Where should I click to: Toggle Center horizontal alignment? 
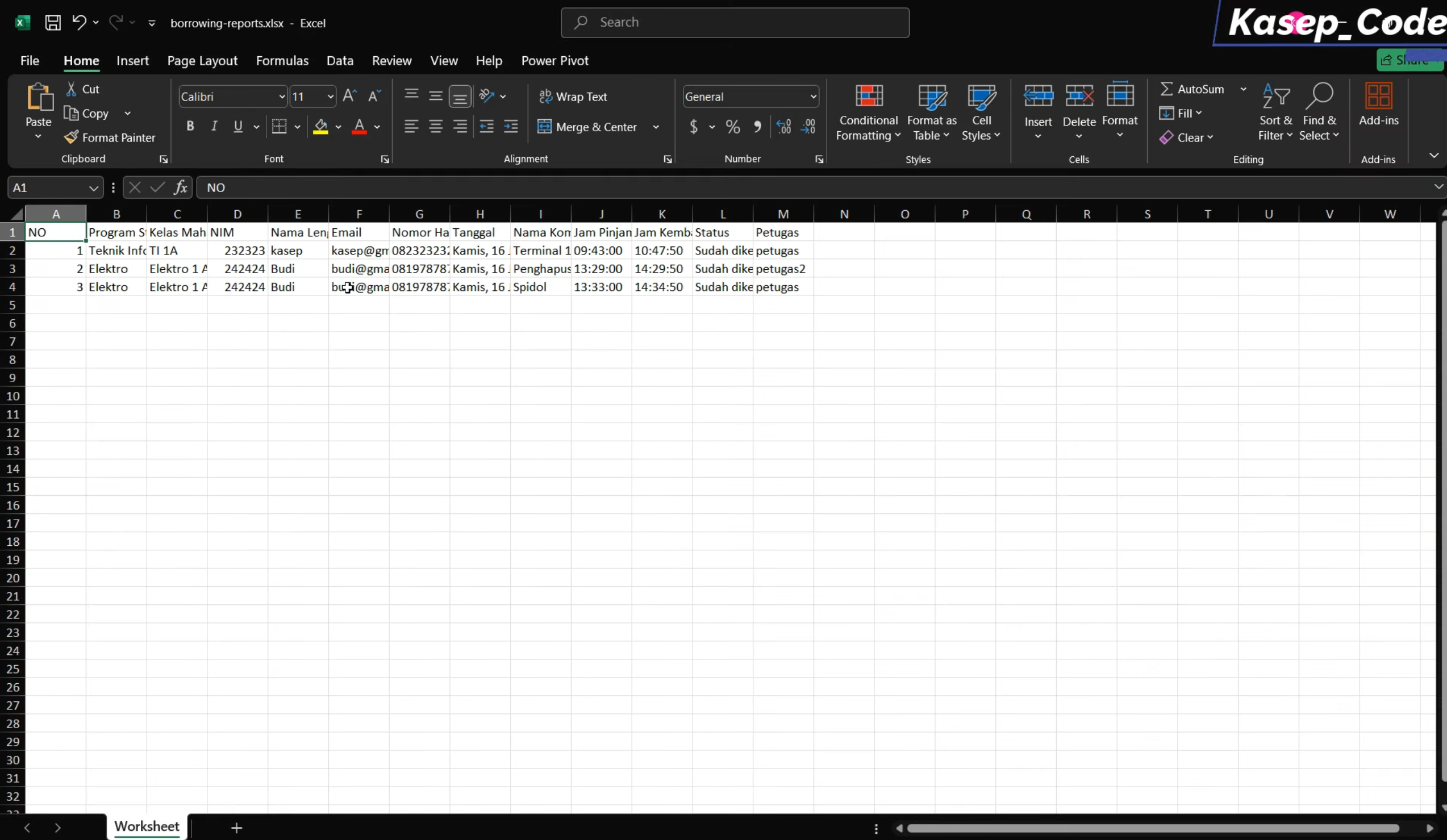click(x=436, y=126)
